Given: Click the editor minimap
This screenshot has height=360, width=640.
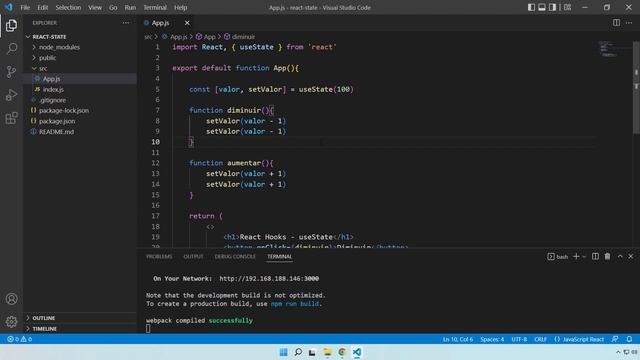Looking at the screenshot, I should [x=613, y=49].
